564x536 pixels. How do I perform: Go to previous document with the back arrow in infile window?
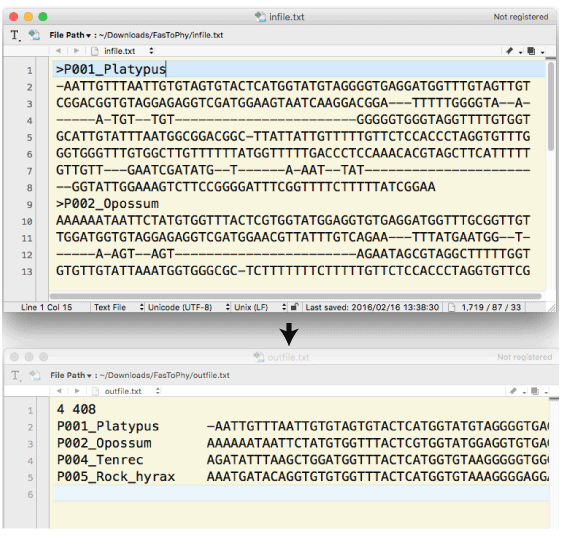coord(58,51)
